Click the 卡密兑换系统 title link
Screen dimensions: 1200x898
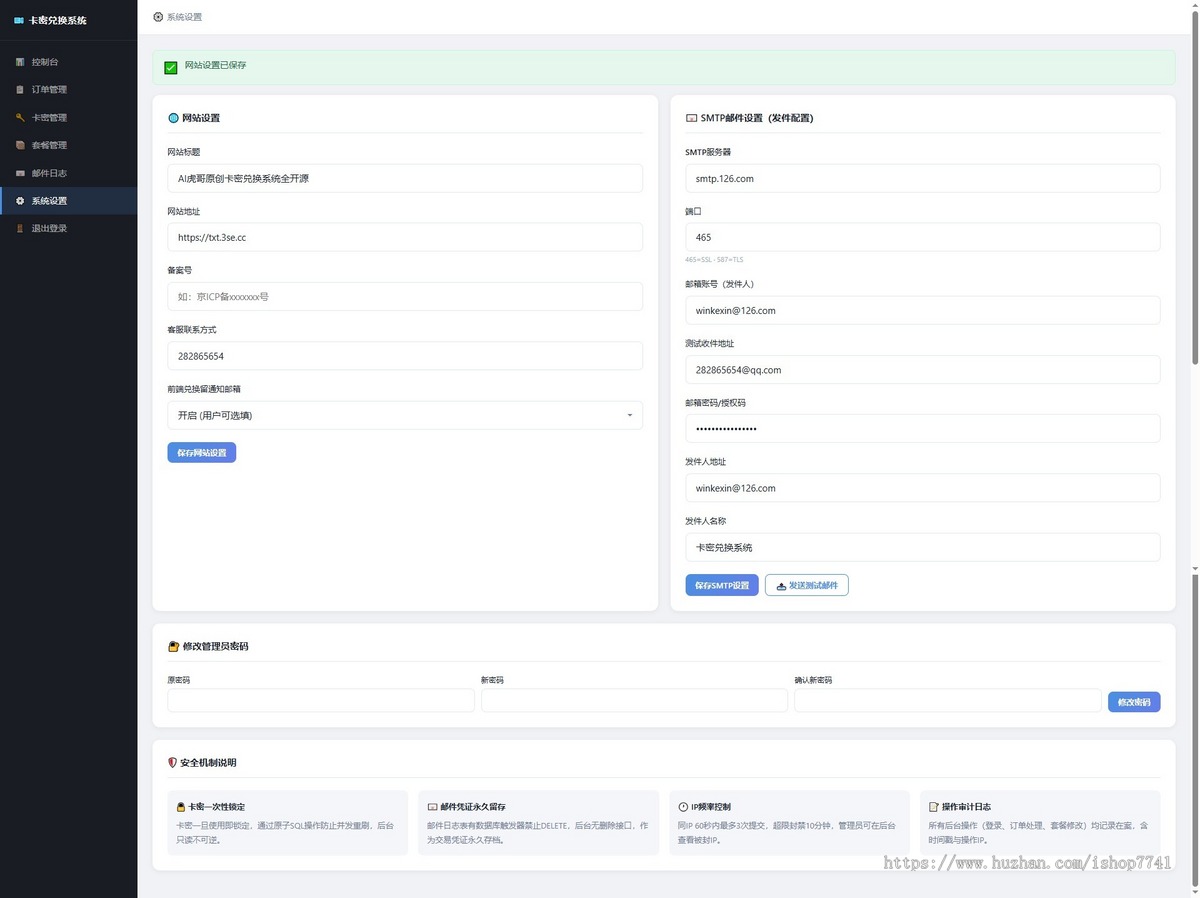pyautogui.click(x=58, y=20)
